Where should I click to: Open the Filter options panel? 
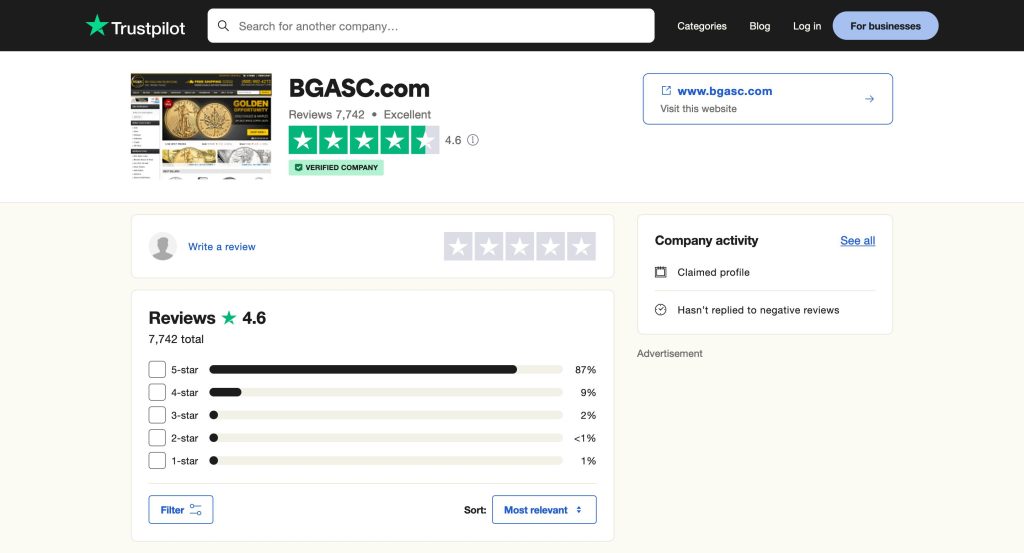[x=181, y=510]
